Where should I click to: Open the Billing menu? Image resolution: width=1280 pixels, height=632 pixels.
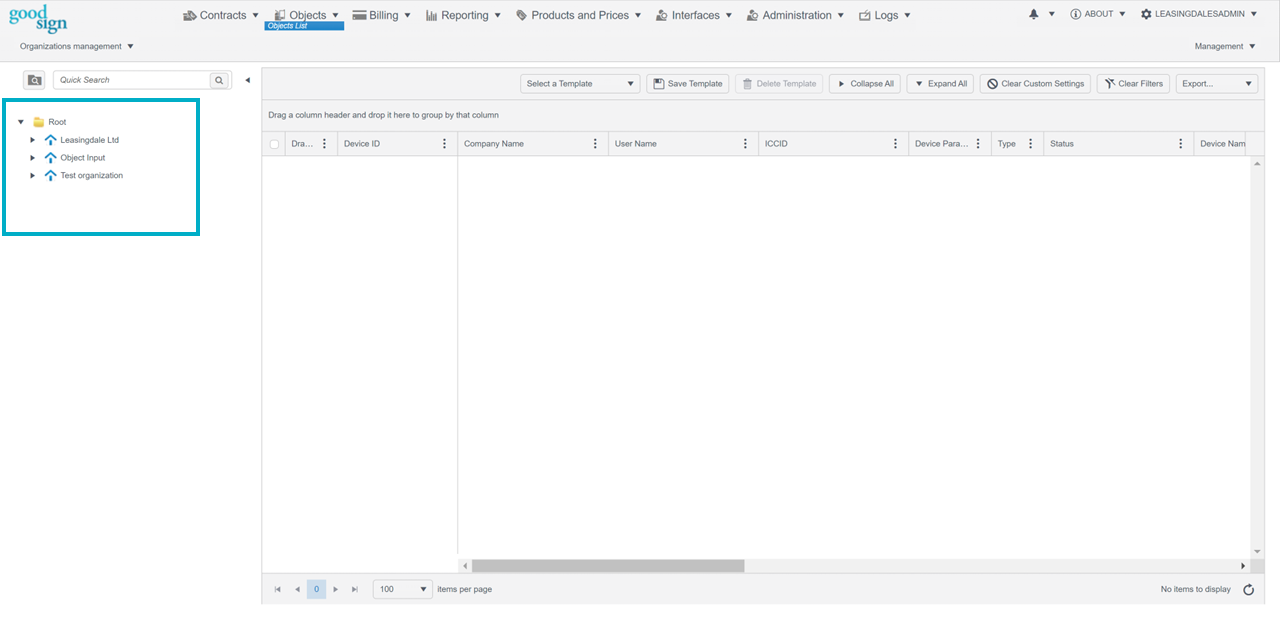coord(382,15)
